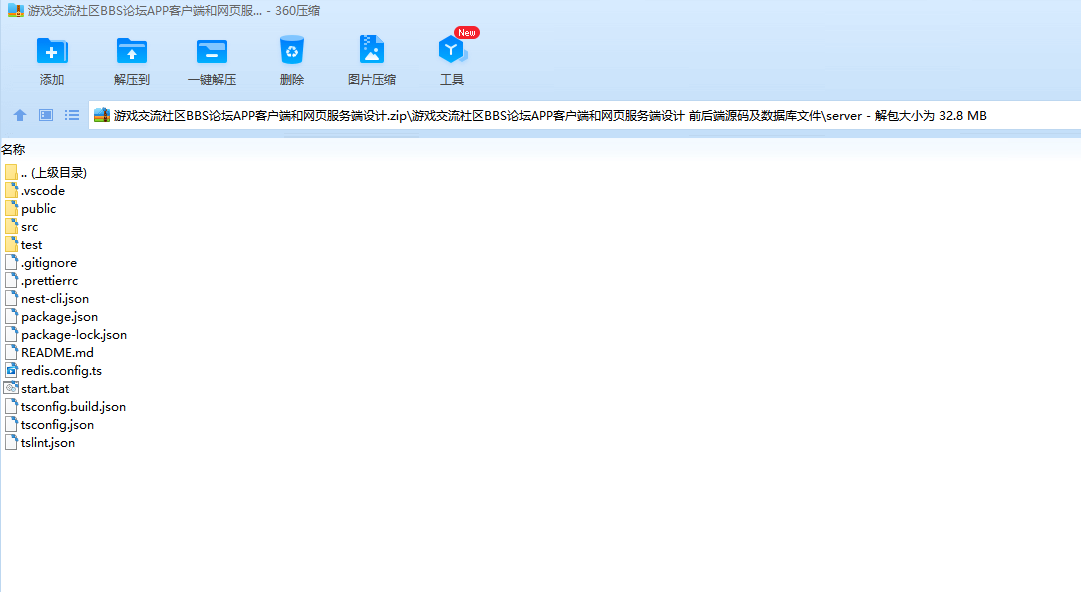Screen dimensions: 1081x592
Task: Select the package-lock.json file
Action: [x=65, y=334]
